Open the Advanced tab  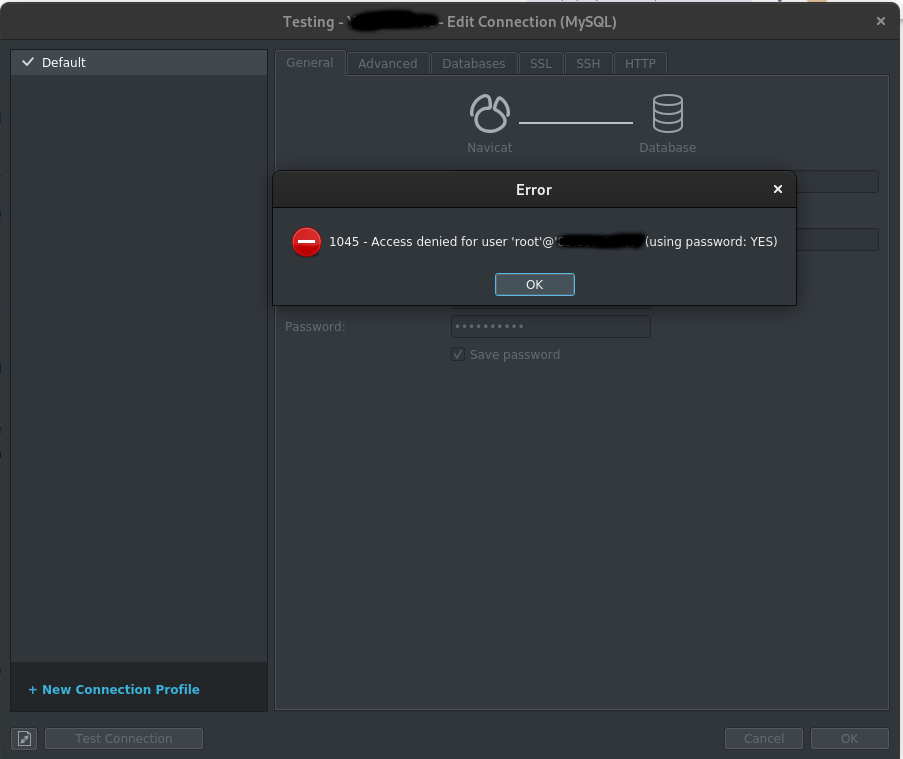point(388,63)
